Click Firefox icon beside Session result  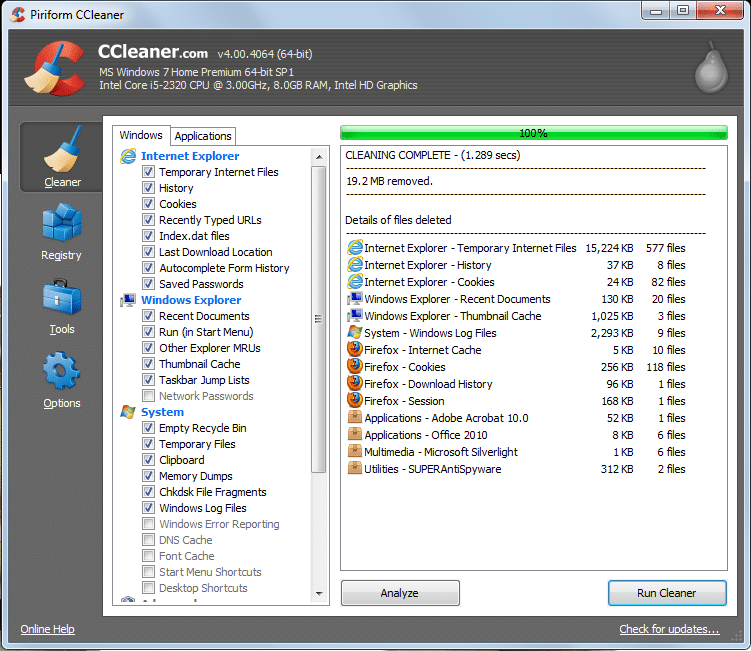tap(355, 400)
